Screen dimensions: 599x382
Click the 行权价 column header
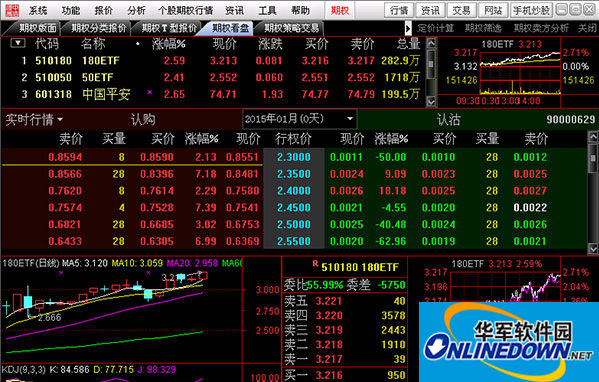click(x=293, y=139)
